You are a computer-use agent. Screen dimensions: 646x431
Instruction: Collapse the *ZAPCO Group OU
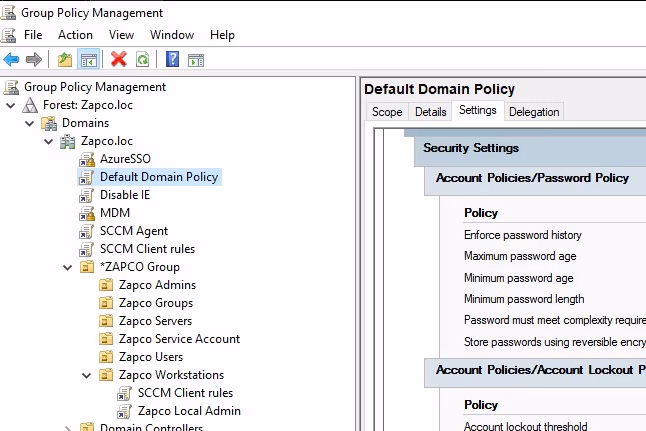tap(68, 267)
